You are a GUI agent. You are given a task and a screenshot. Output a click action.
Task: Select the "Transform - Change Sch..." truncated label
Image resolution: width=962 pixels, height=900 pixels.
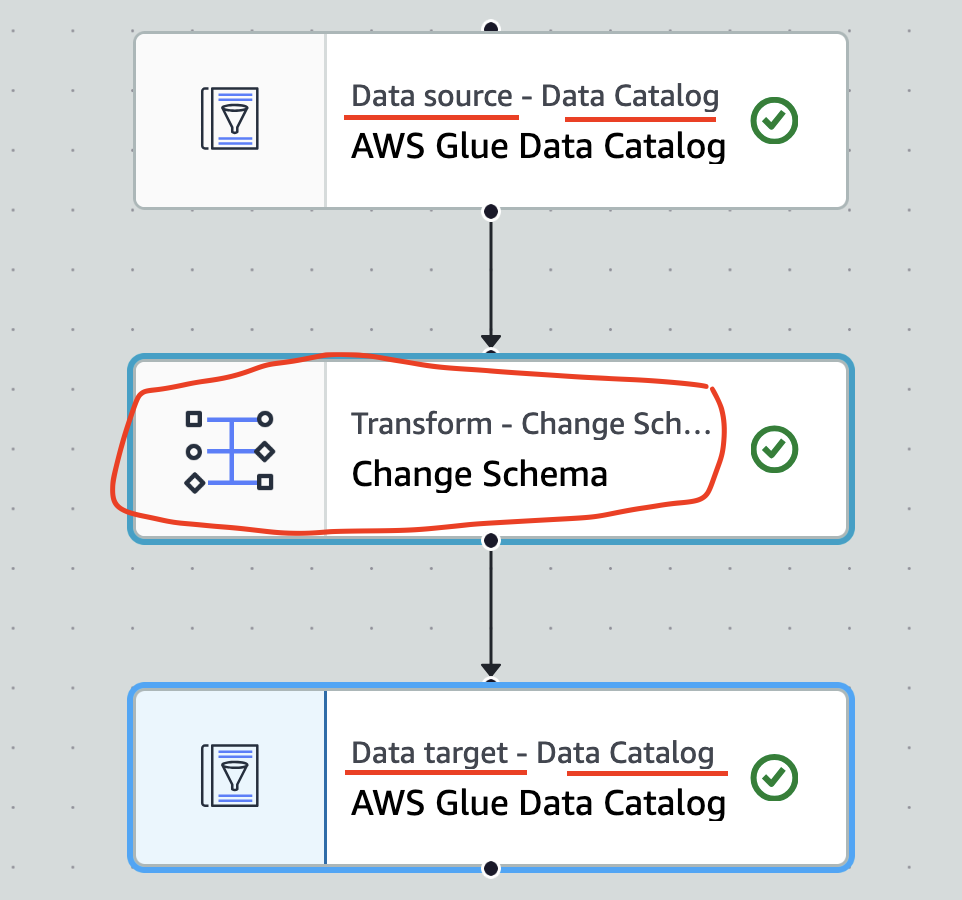[x=531, y=424]
